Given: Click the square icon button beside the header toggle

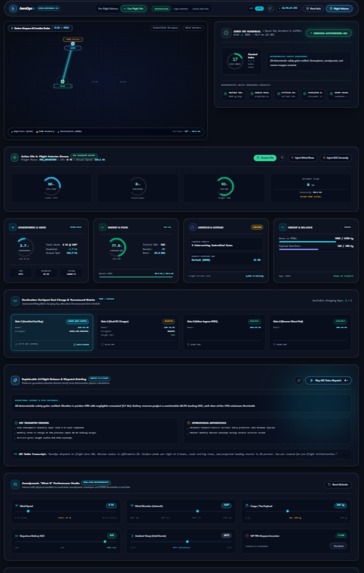Looking at the screenshot, I should (x=270, y=8).
